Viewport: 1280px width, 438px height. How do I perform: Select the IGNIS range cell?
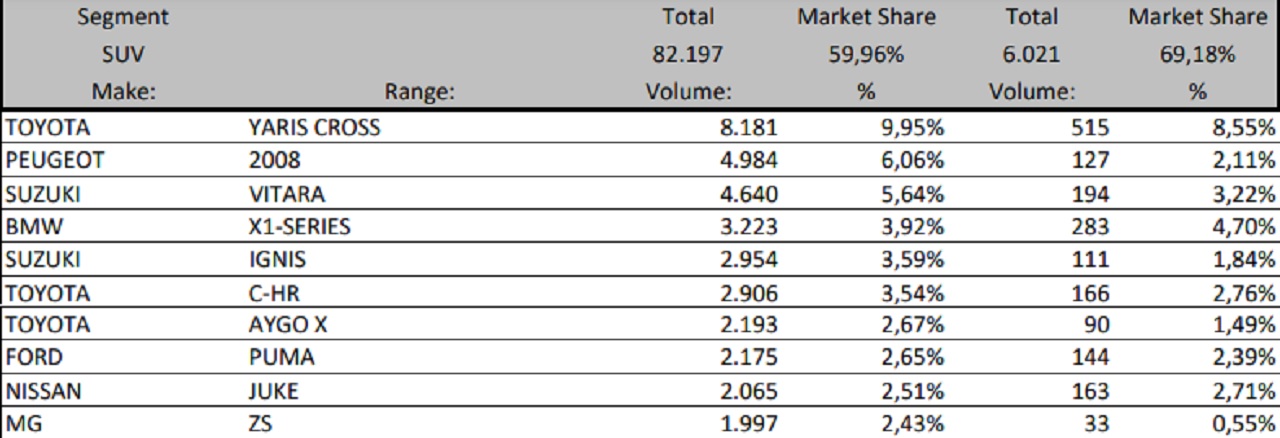[x=276, y=260]
